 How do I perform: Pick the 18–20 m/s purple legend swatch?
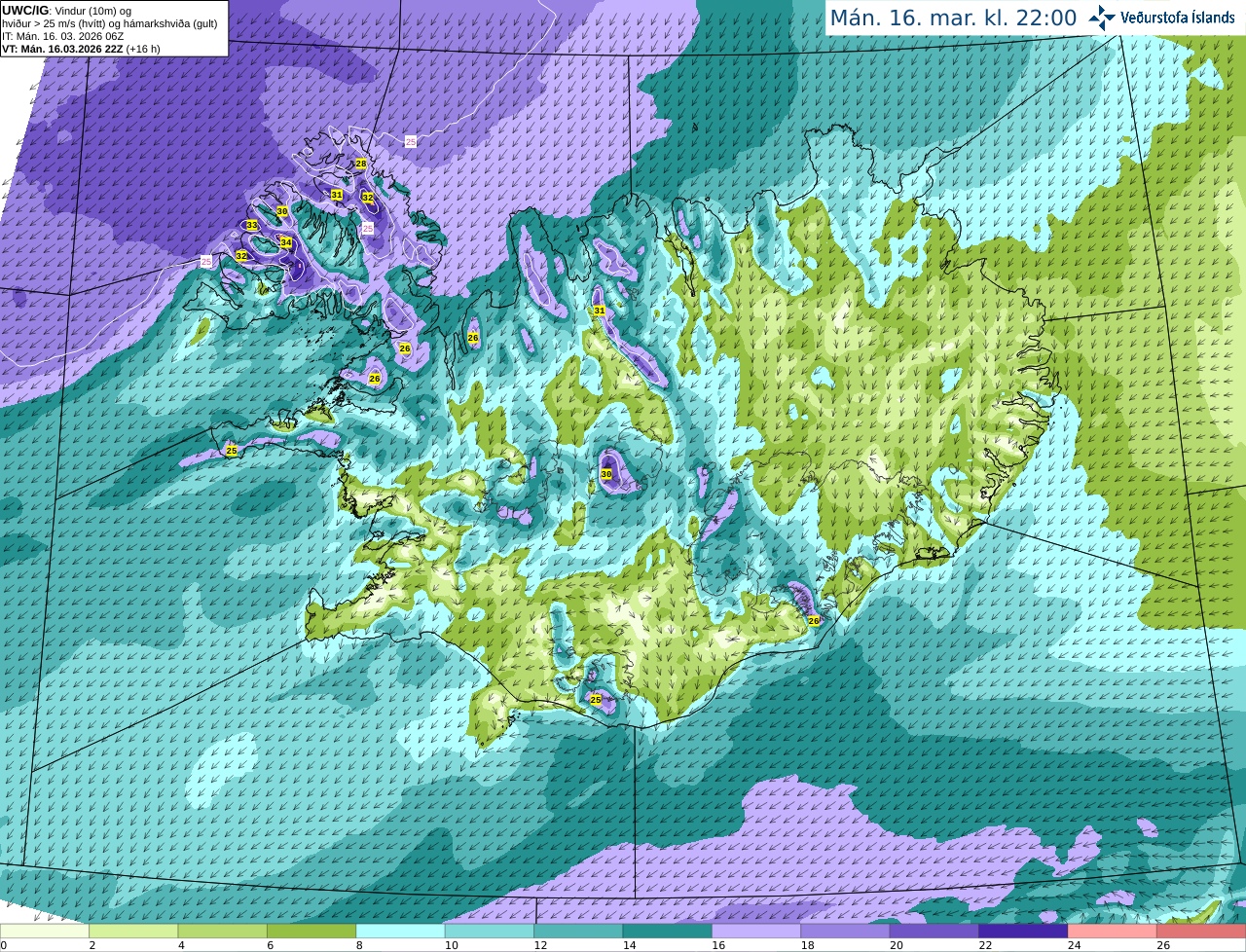tap(846, 932)
